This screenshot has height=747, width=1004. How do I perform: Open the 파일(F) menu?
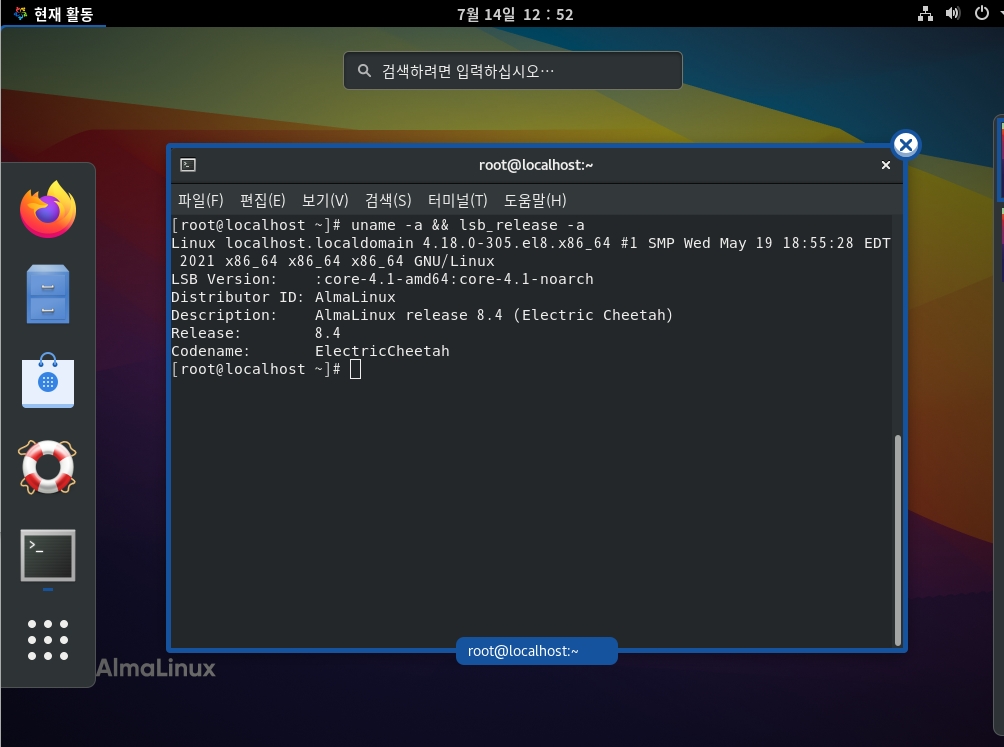coord(200,200)
